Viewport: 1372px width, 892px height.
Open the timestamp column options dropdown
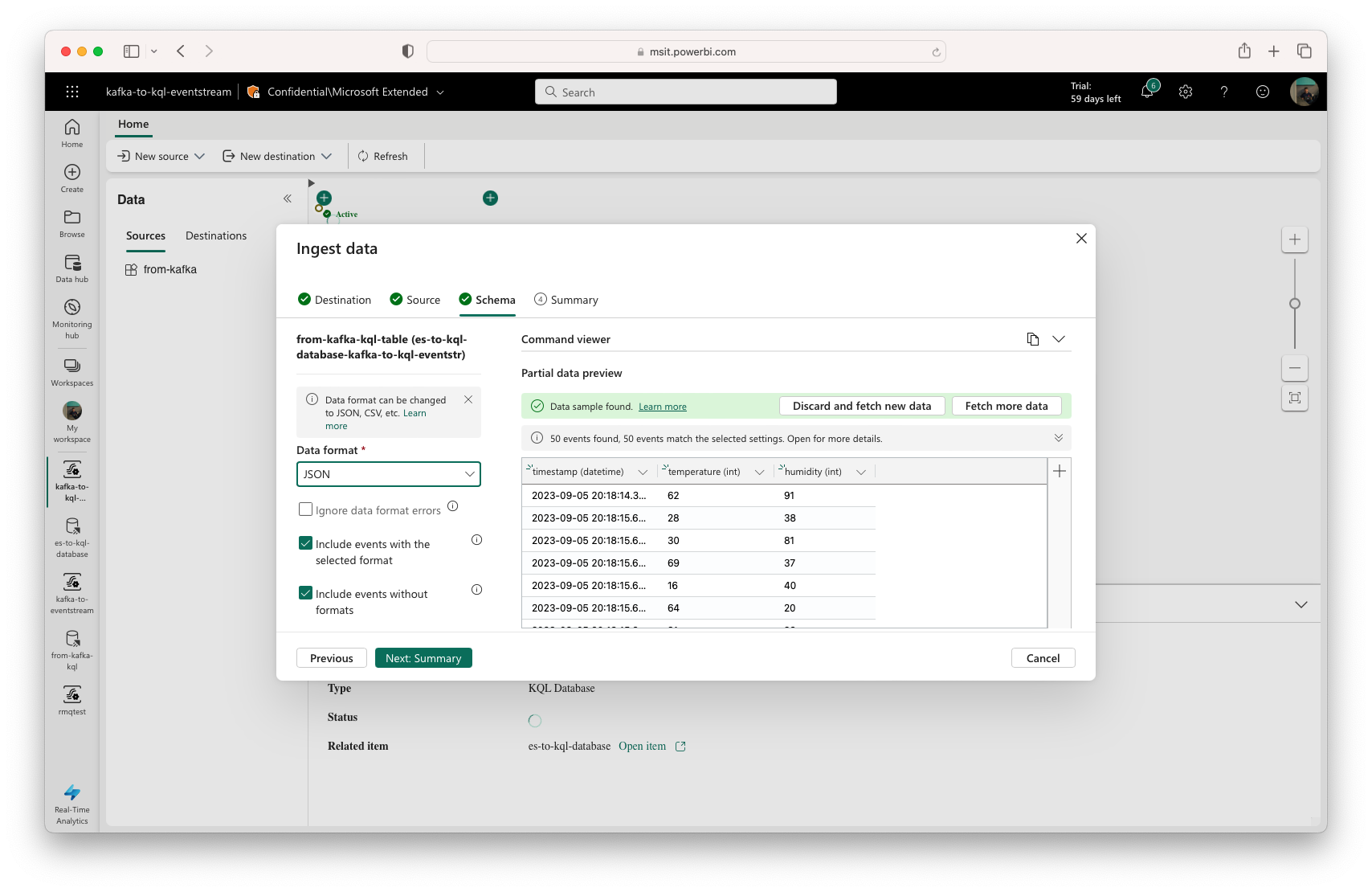click(643, 472)
